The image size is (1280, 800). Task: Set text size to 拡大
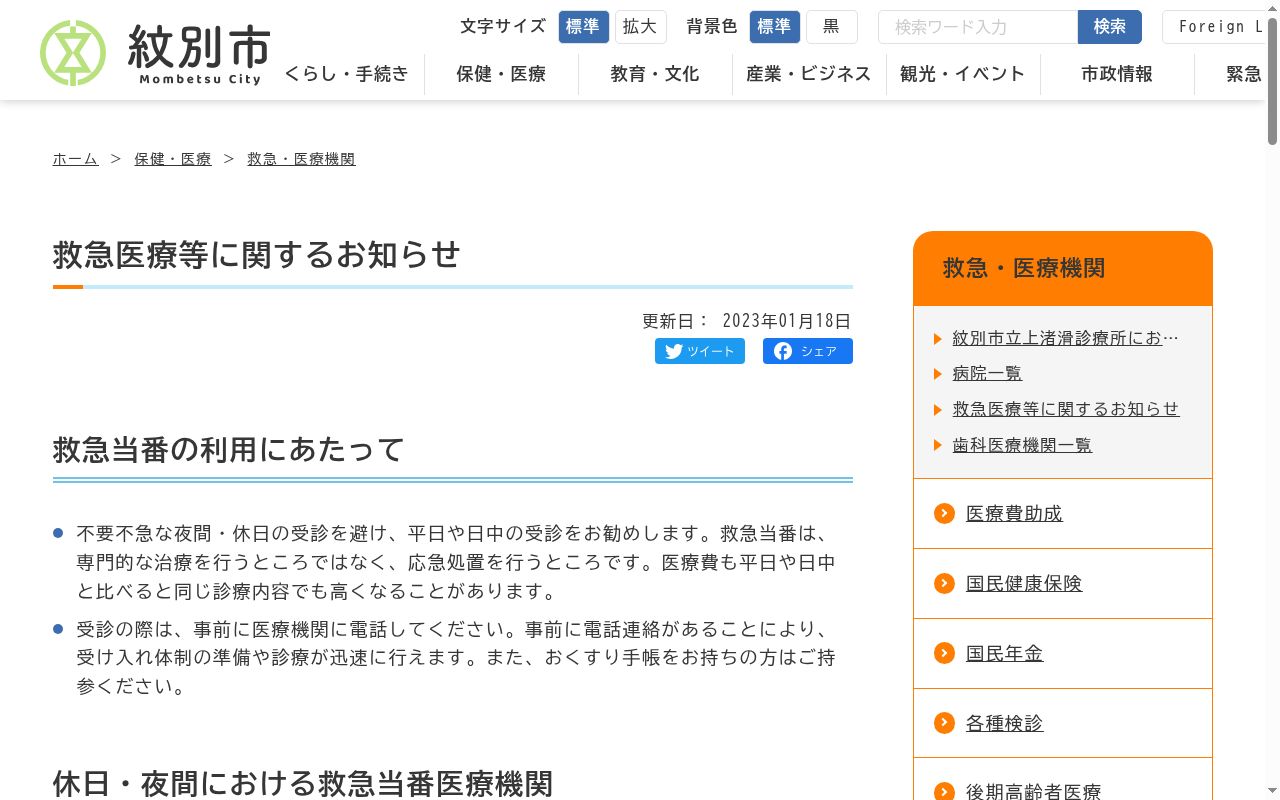[x=640, y=27]
